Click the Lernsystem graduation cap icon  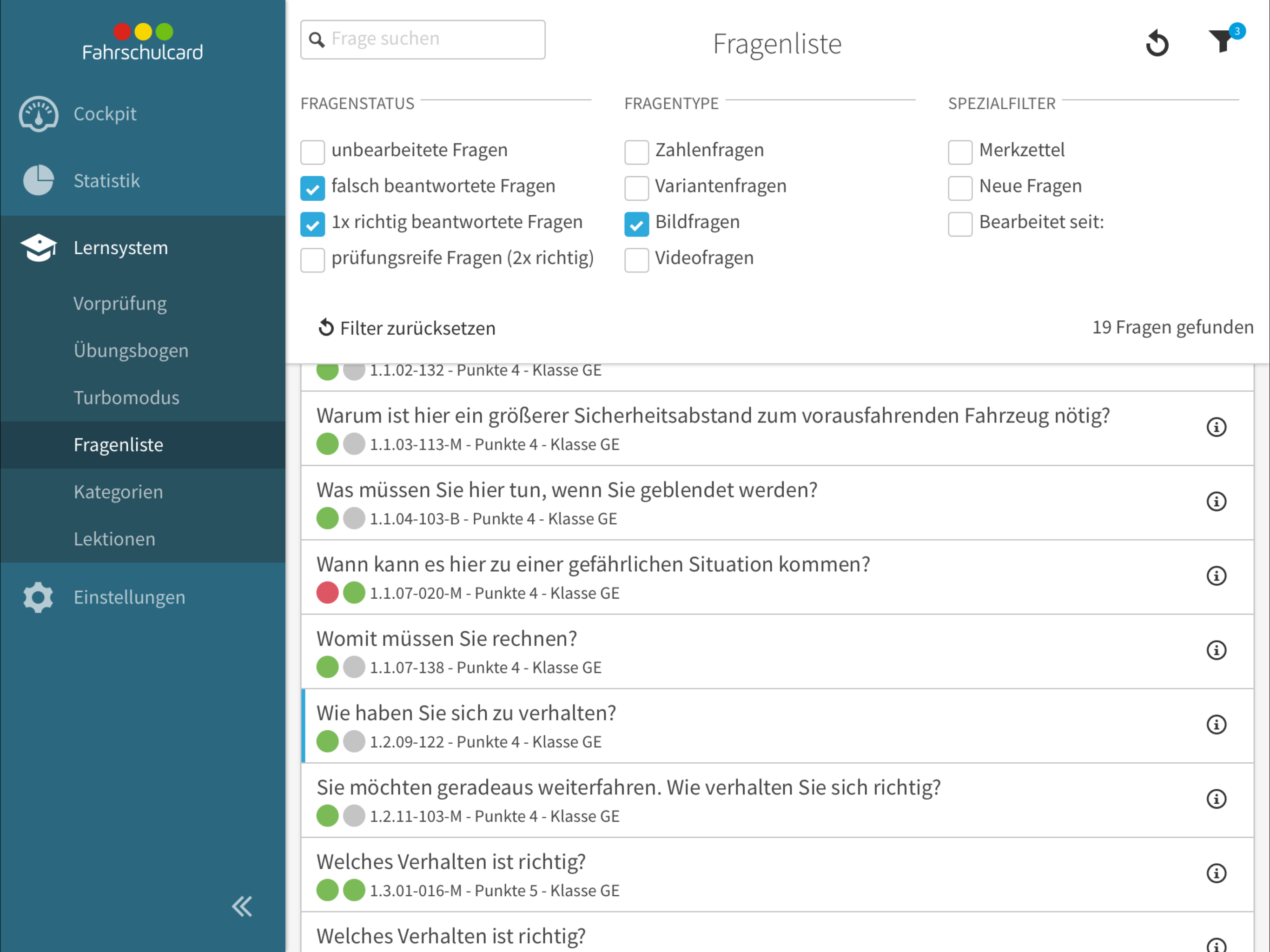[x=39, y=248]
